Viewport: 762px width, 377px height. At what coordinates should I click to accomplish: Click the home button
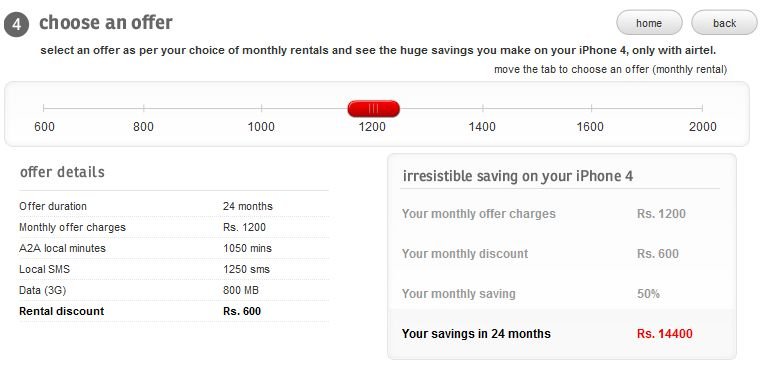(x=649, y=23)
